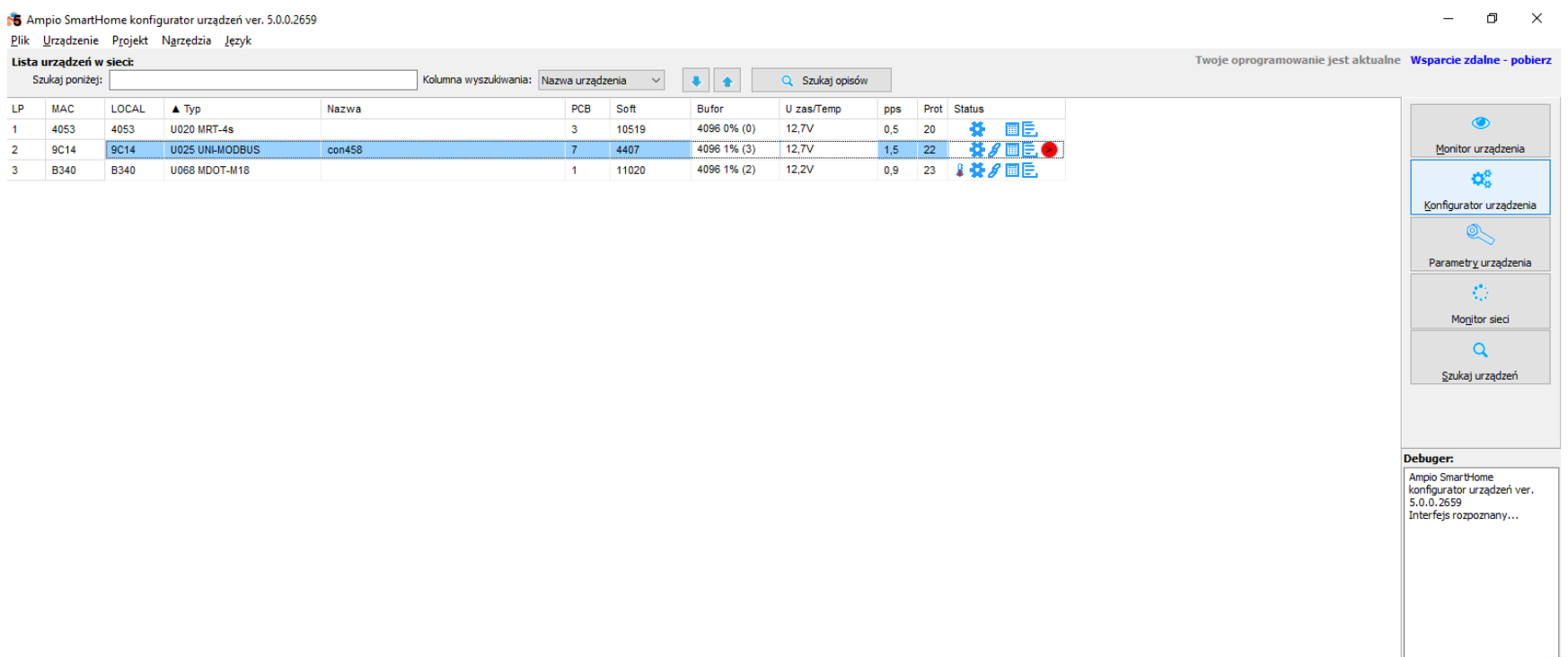Sort by the LOCAL column header

tap(134, 109)
